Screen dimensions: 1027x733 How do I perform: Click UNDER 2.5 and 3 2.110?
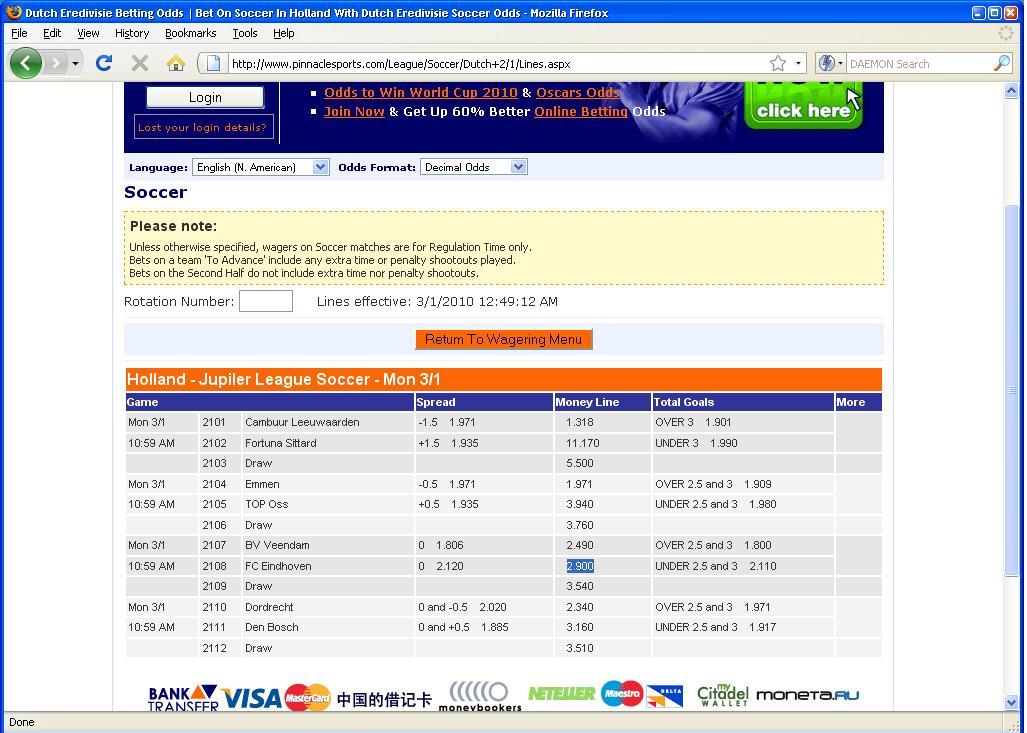[x=716, y=566]
